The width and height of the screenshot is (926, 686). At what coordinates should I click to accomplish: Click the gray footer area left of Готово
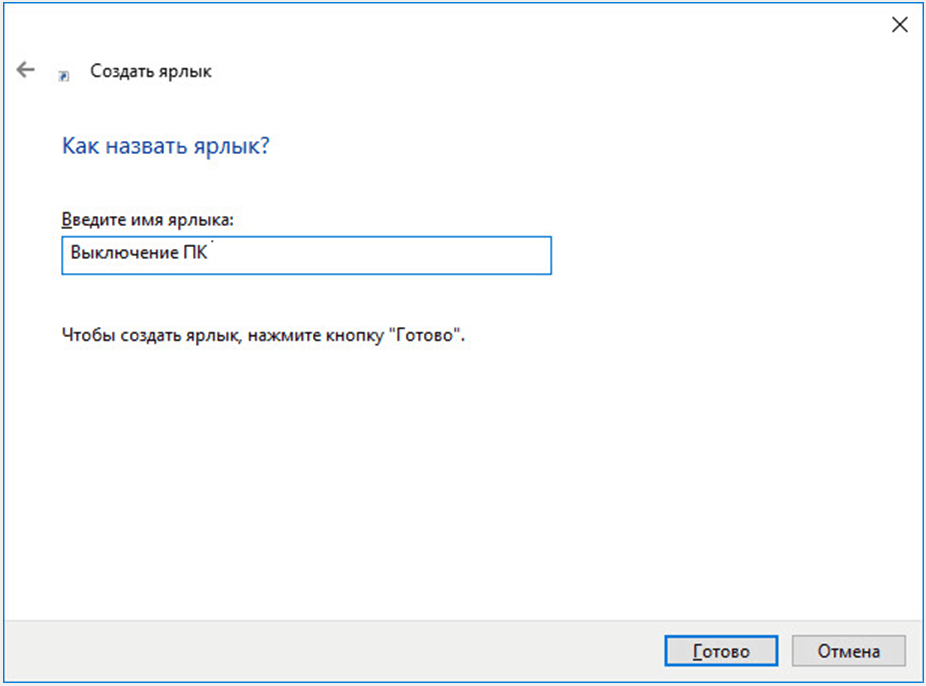330,651
